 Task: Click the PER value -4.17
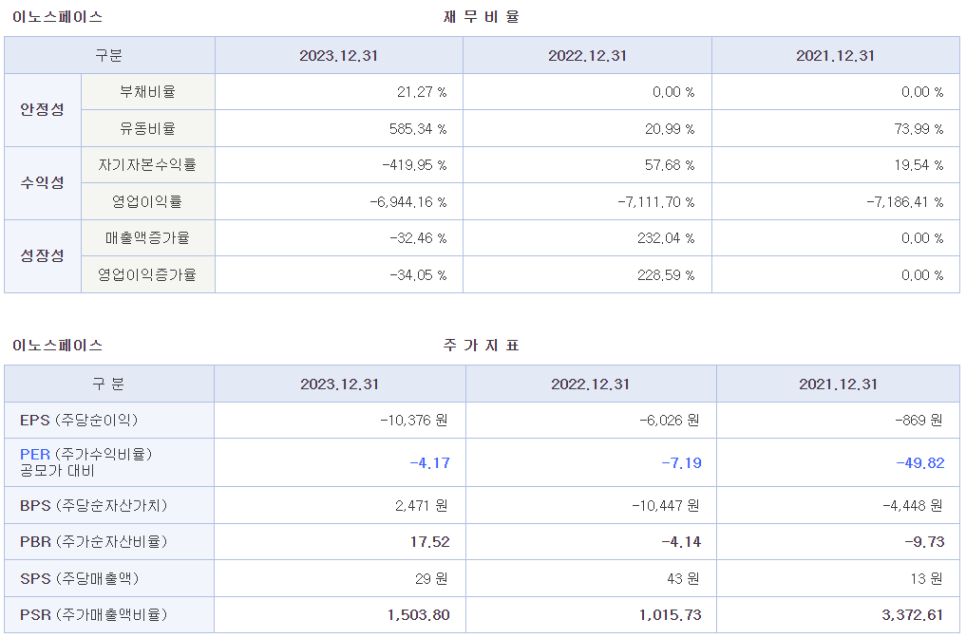tap(430, 463)
